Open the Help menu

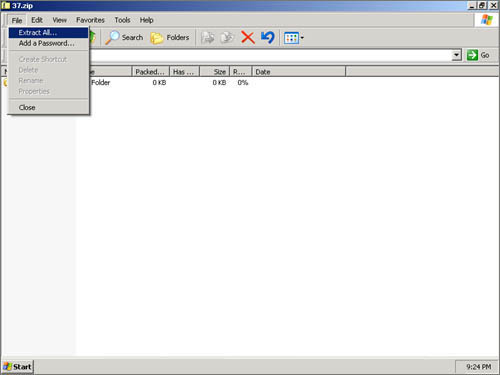tap(146, 20)
